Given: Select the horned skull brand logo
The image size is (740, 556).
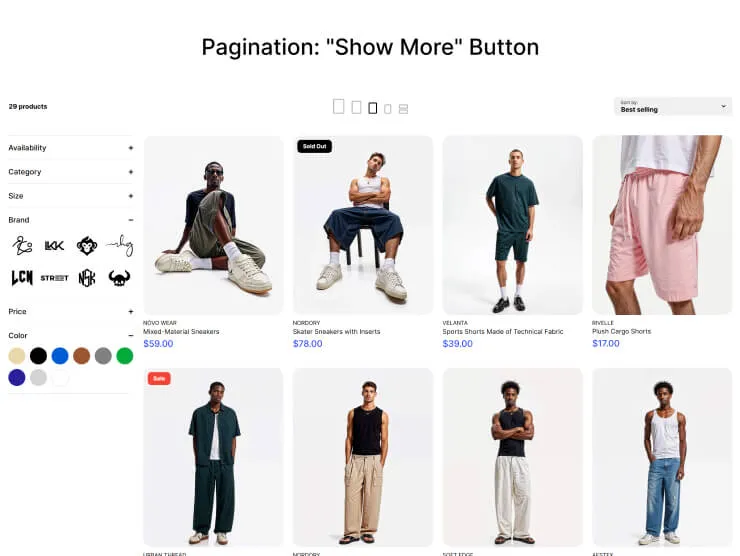Looking at the screenshot, I should [119, 278].
